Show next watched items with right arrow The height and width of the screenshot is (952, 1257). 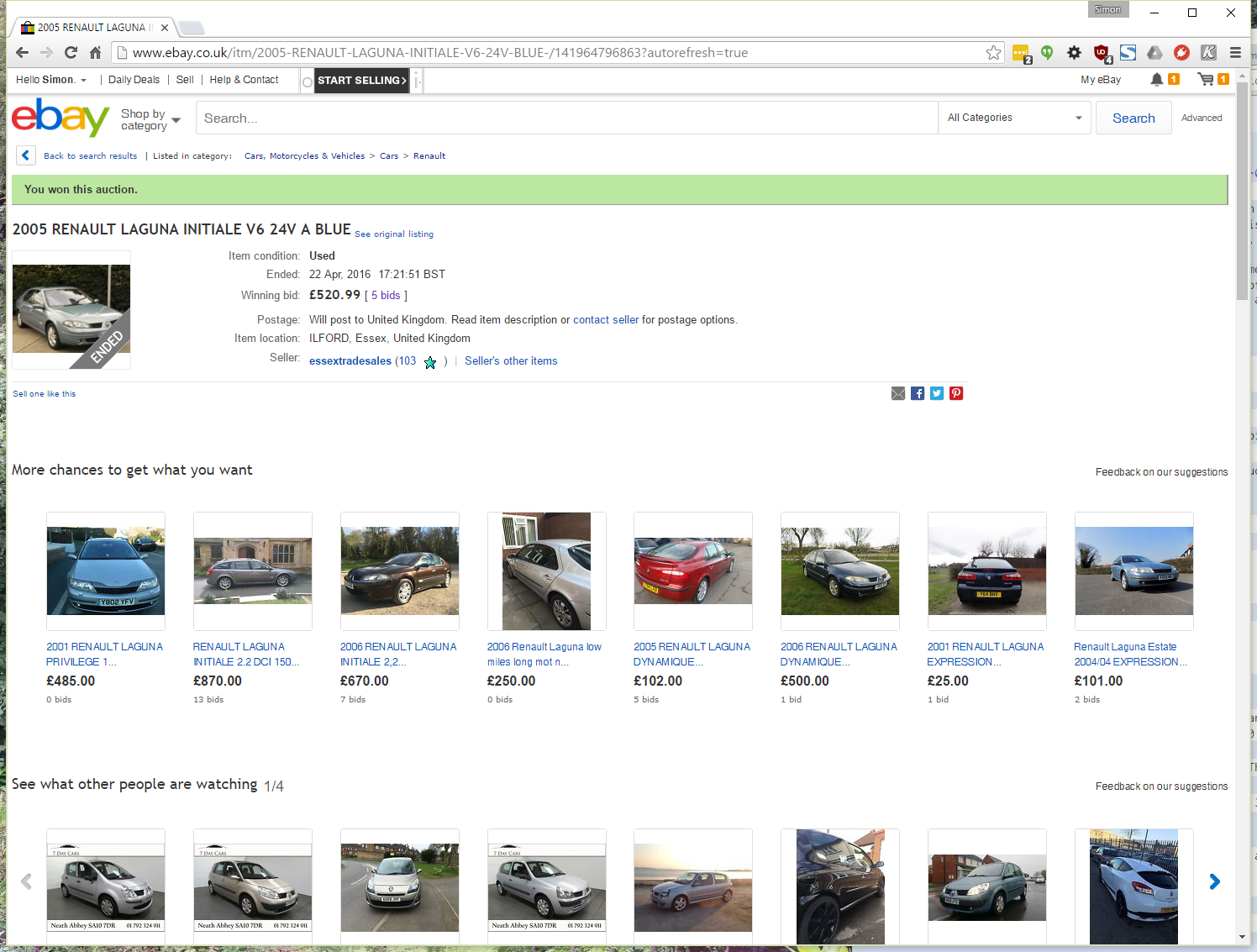coord(1214,881)
